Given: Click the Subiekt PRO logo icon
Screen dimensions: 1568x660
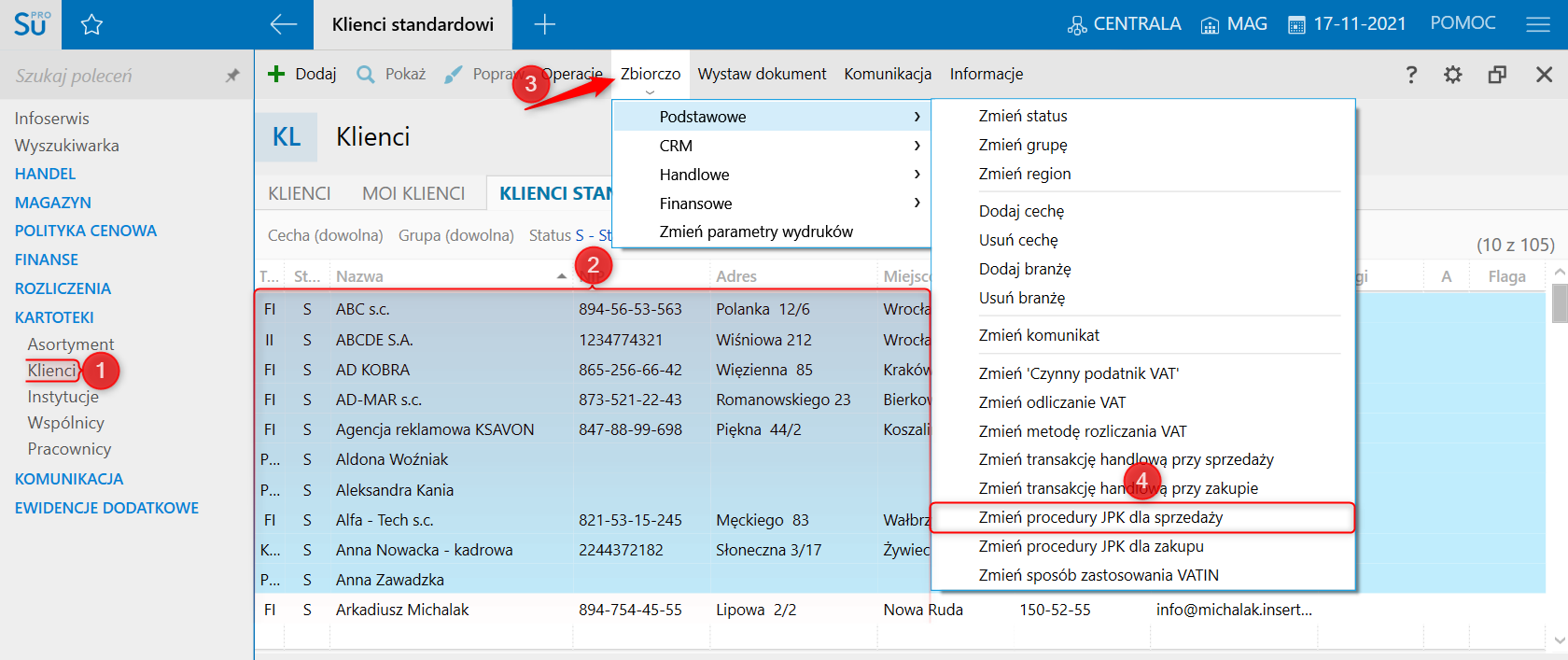Looking at the screenshot, I should [x=31, y=24].
